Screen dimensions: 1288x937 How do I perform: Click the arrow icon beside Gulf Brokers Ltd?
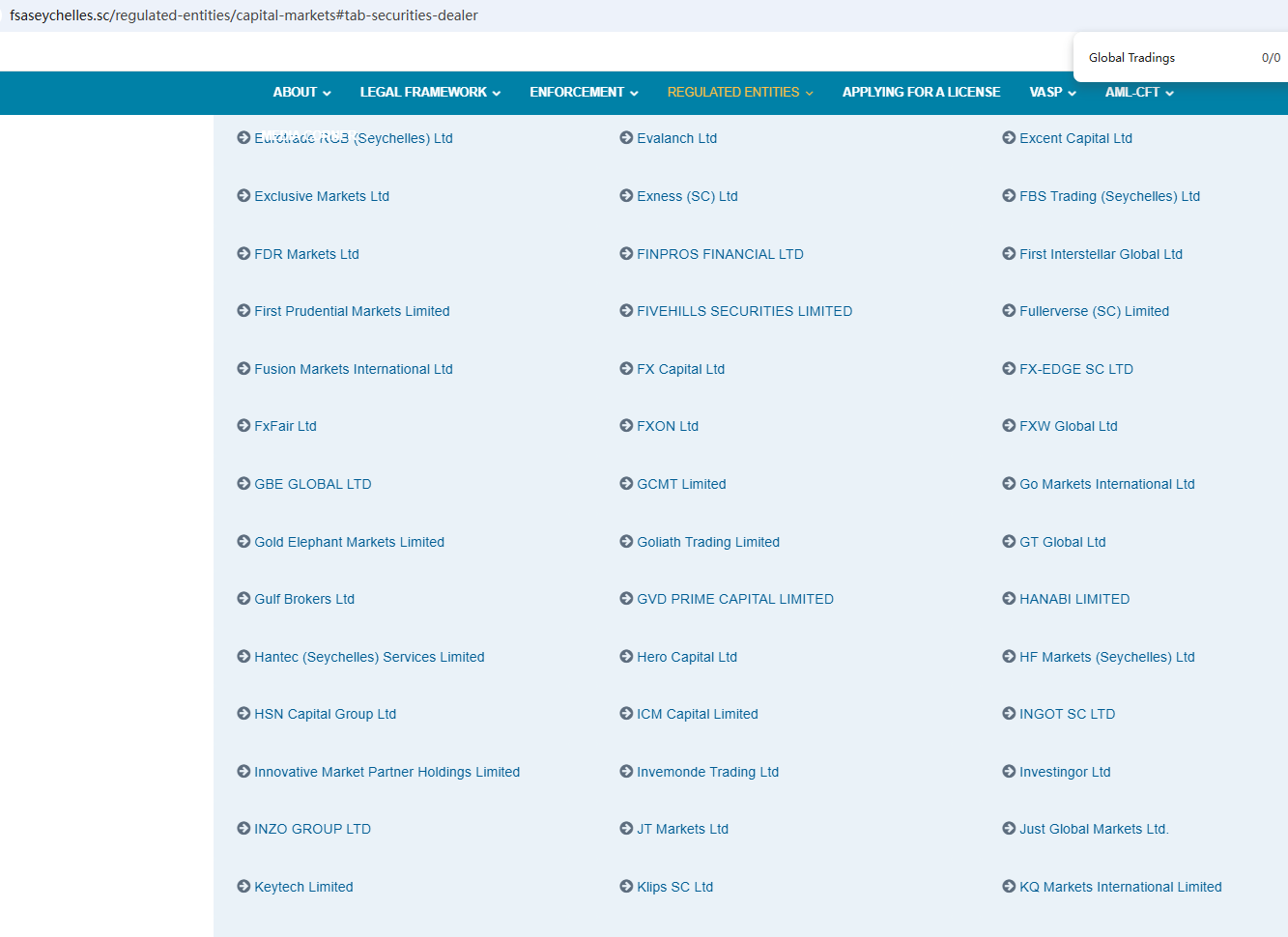click(243, 599)
